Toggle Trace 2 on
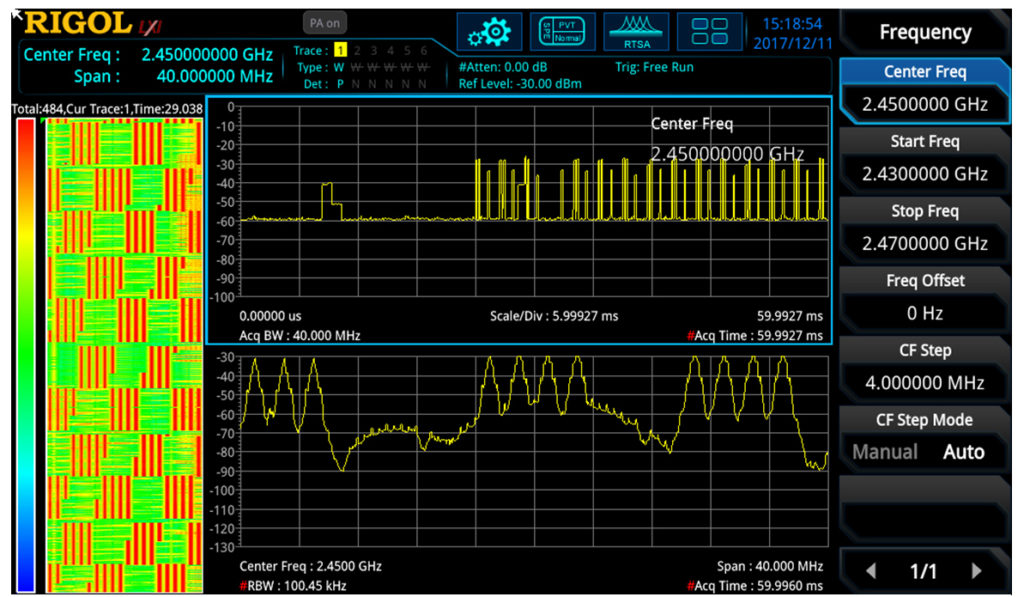This screenshot has height=597, width=1024. 359,48
